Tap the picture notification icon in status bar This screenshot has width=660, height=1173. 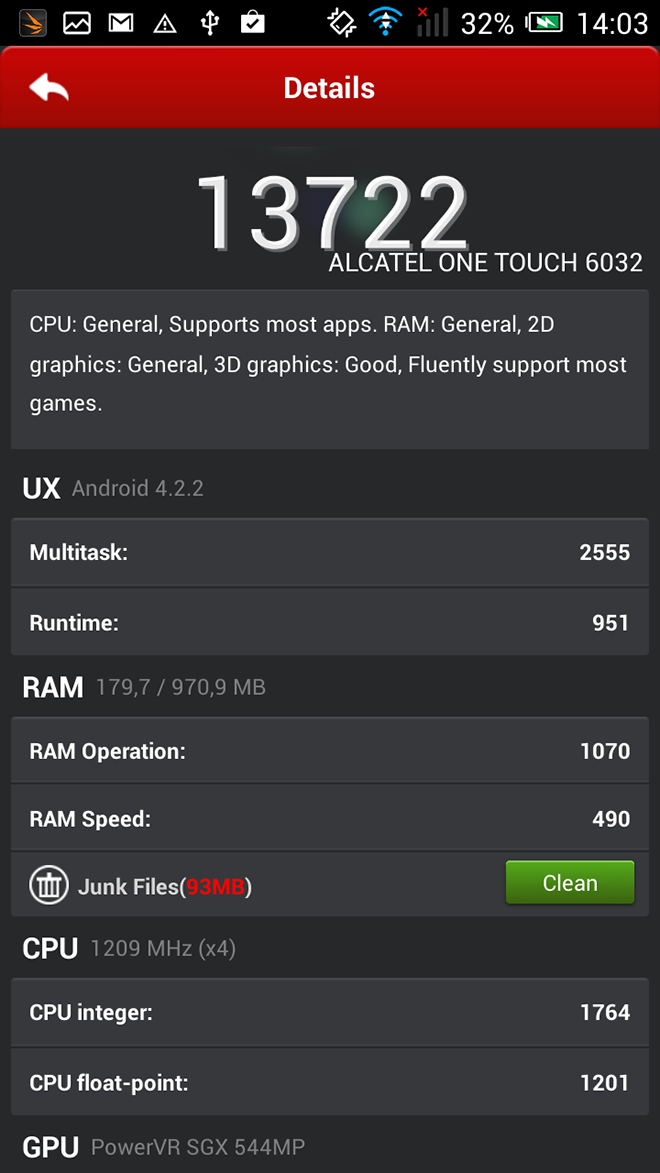click(76, 23)
